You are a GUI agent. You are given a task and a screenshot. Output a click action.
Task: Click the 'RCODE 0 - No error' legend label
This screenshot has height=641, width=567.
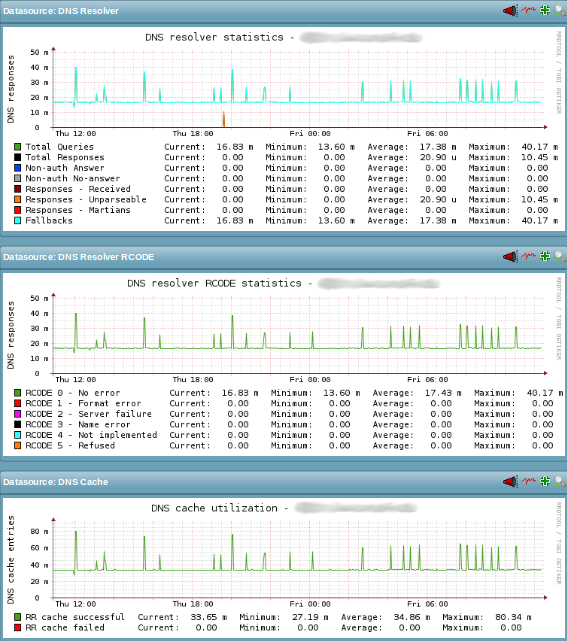pyautogui.click(x=73, y=393)
